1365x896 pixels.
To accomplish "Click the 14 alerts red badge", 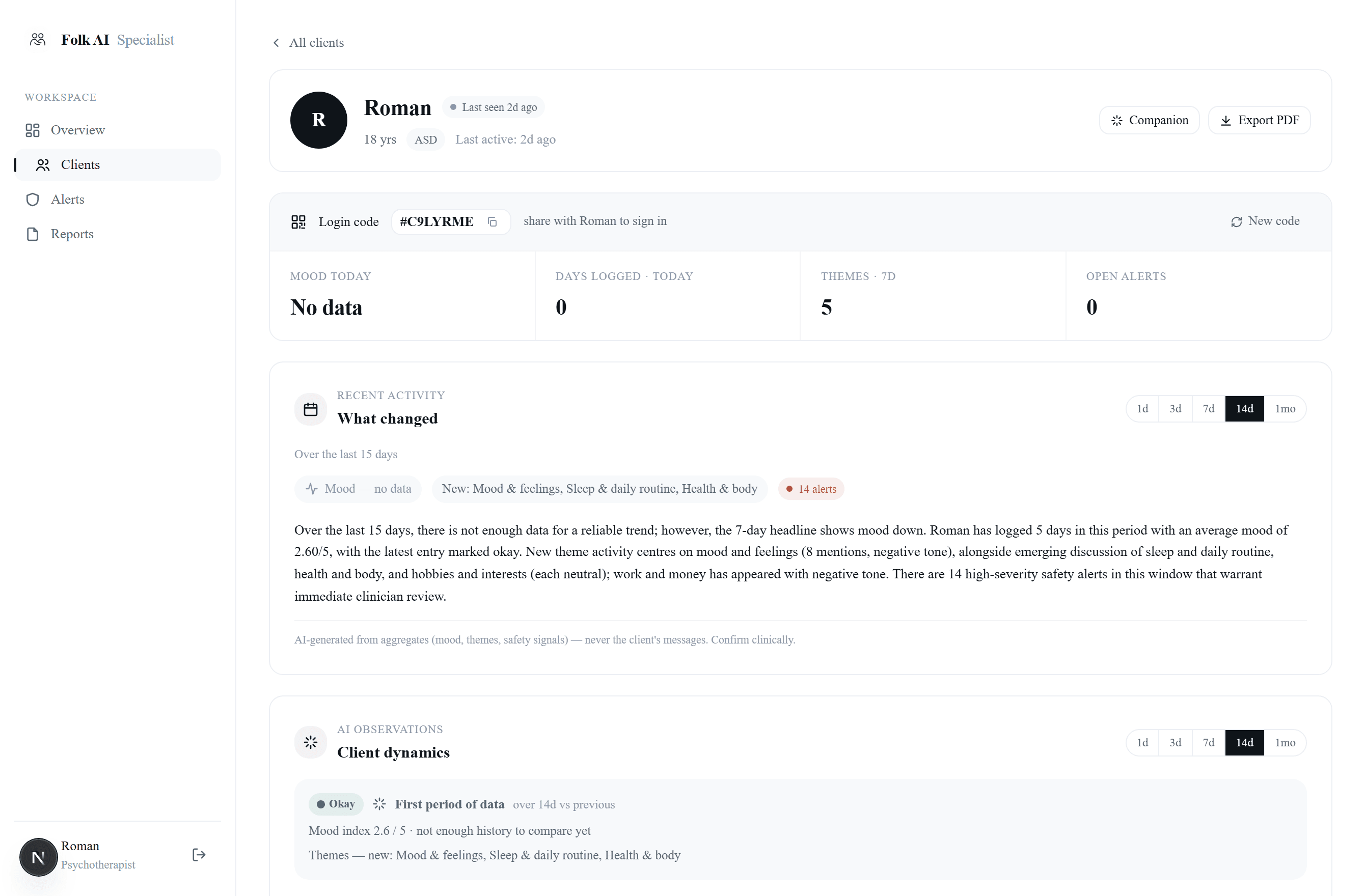I will (810, 489).
